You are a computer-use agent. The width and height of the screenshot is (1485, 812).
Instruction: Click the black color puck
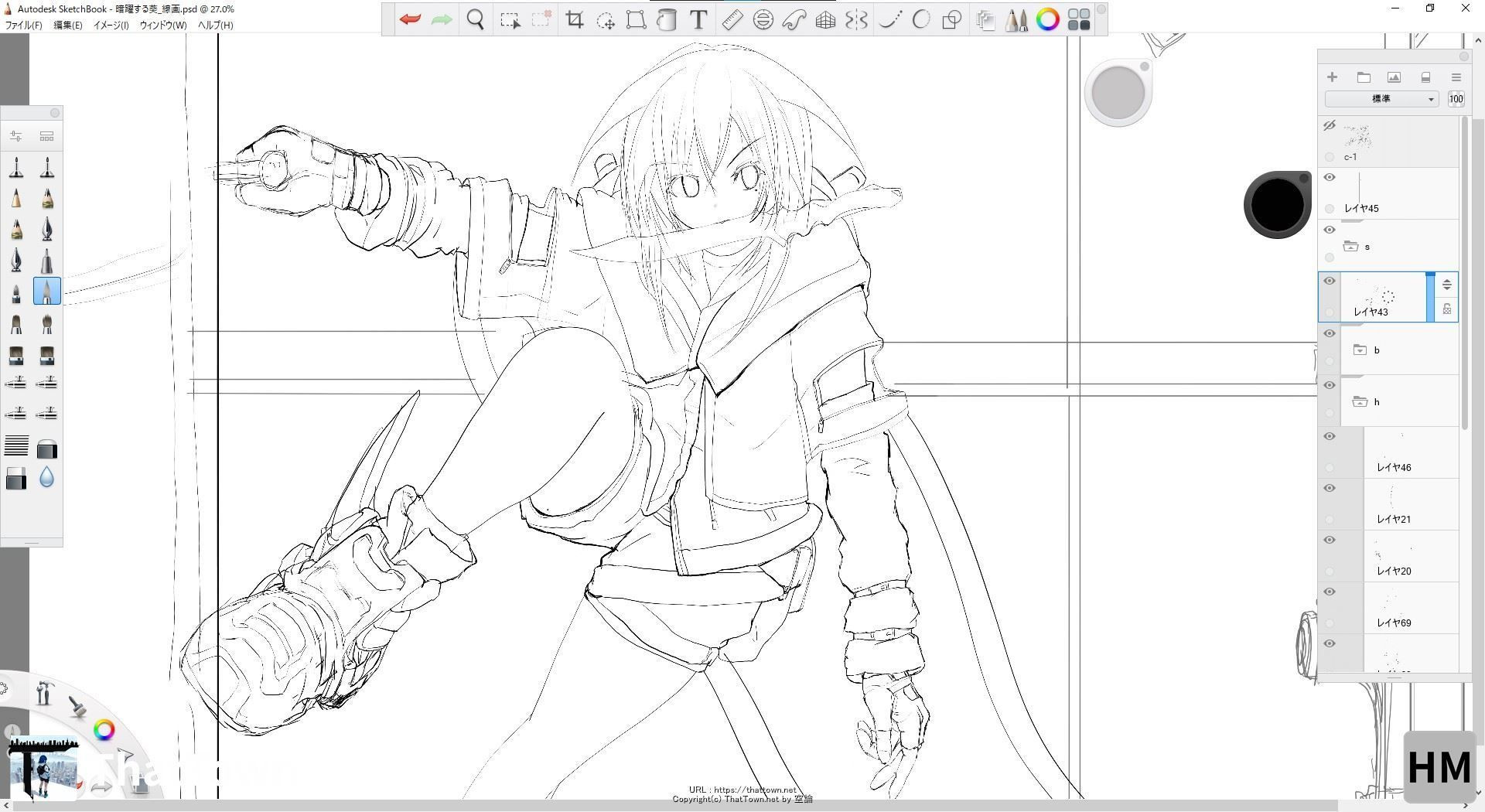click(1277, 205)
